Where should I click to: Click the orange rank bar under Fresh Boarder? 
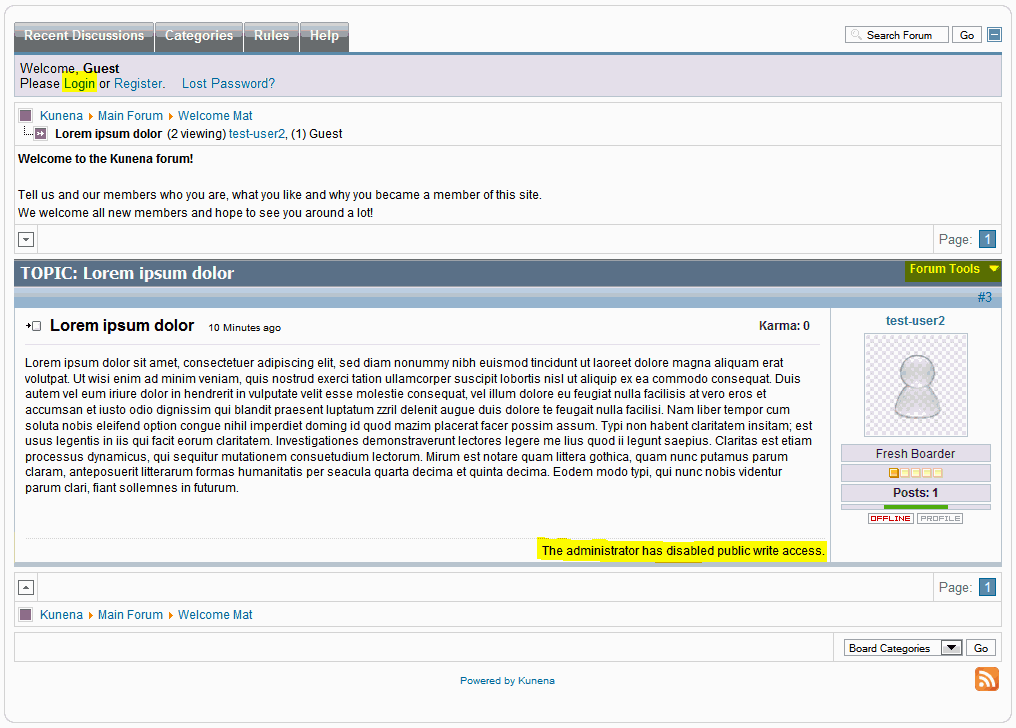915,473
